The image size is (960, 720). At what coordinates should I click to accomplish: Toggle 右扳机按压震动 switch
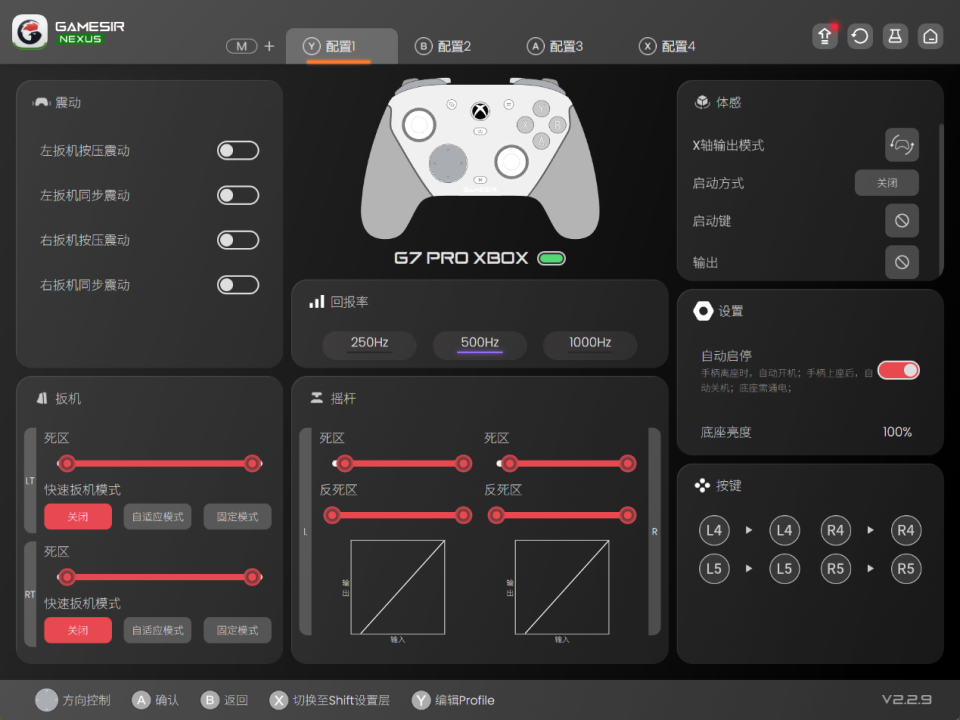pos(238,240)
